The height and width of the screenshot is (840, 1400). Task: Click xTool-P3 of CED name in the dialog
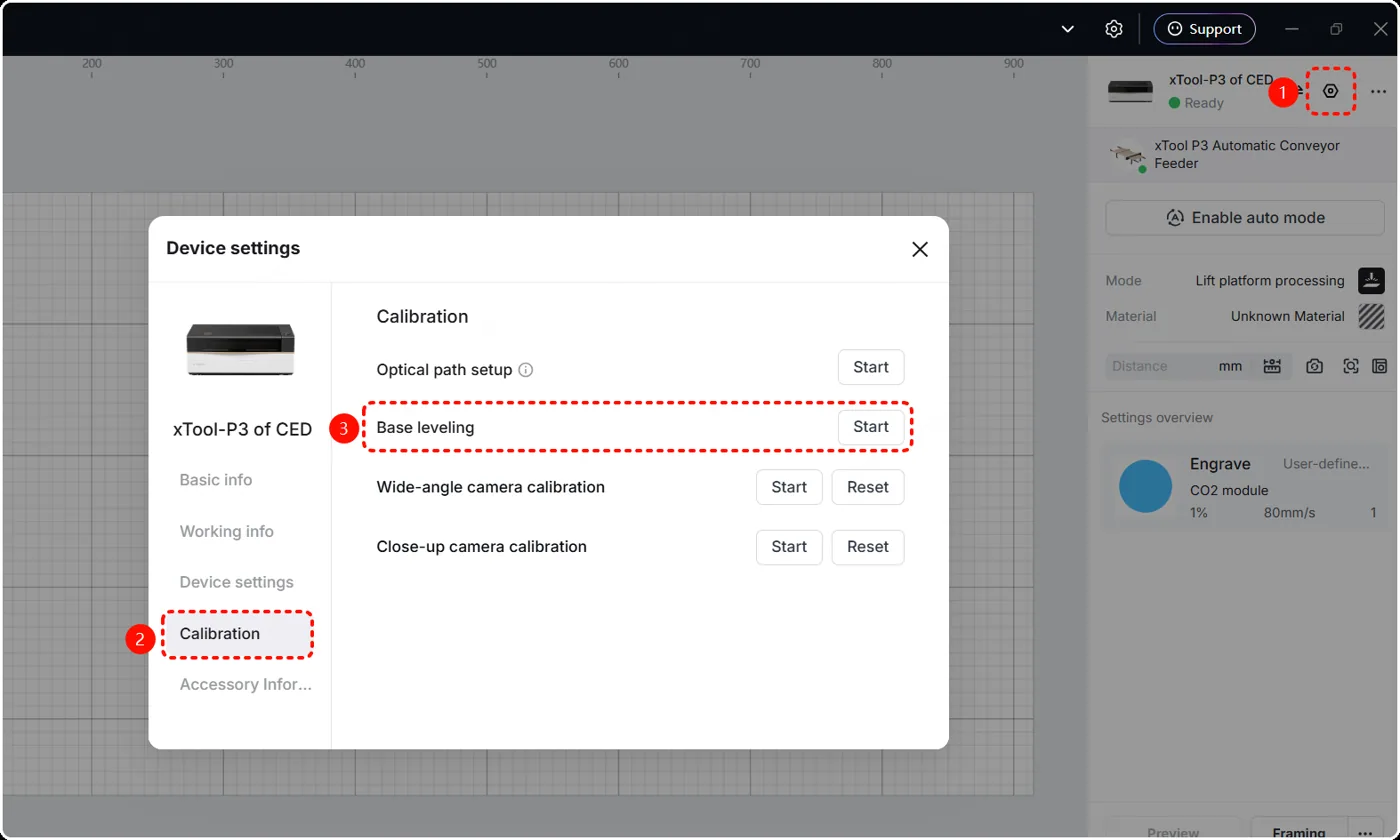pyautogui.click(x=242, y=430)
